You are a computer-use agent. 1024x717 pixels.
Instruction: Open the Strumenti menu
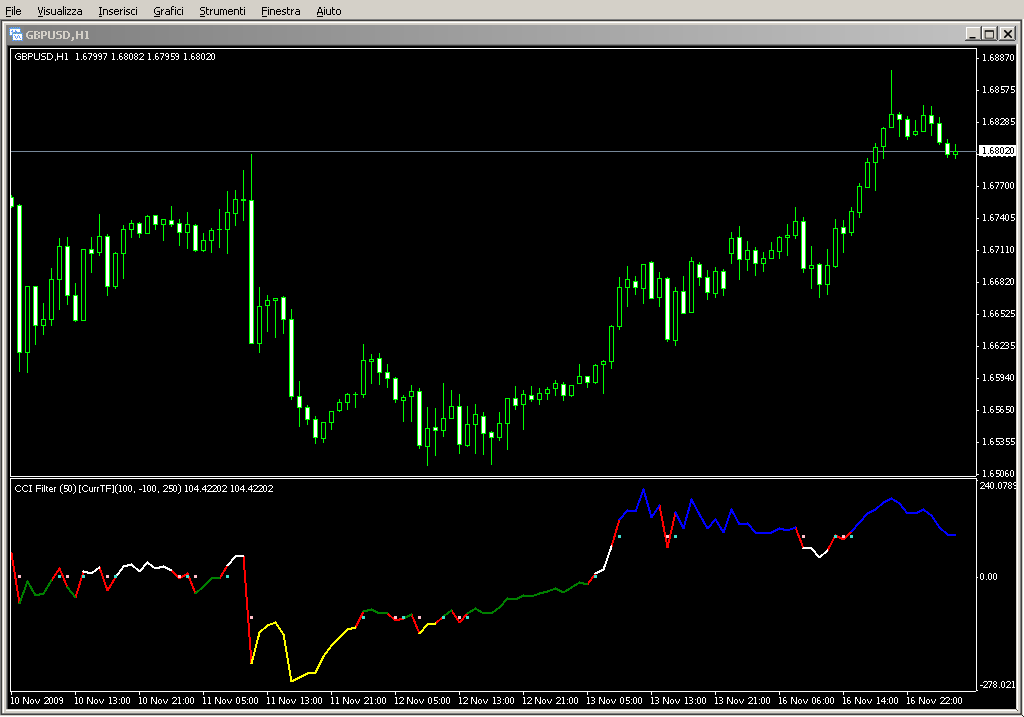coord(222,11)
